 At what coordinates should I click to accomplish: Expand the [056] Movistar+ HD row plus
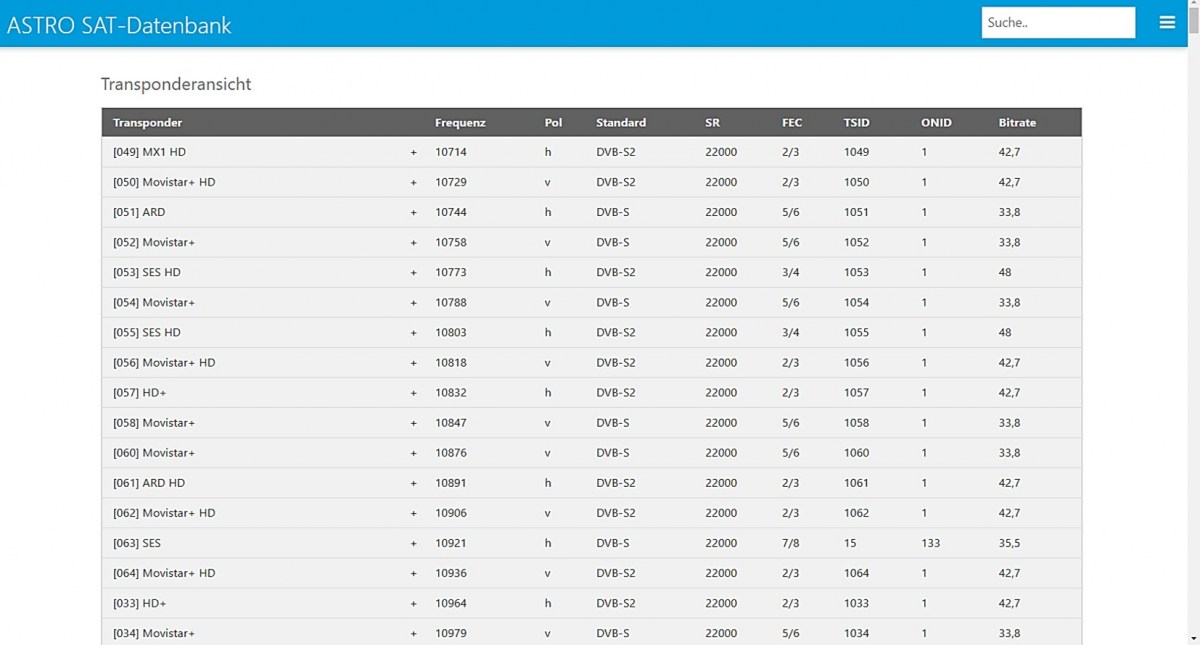click(x=413, y=362)
